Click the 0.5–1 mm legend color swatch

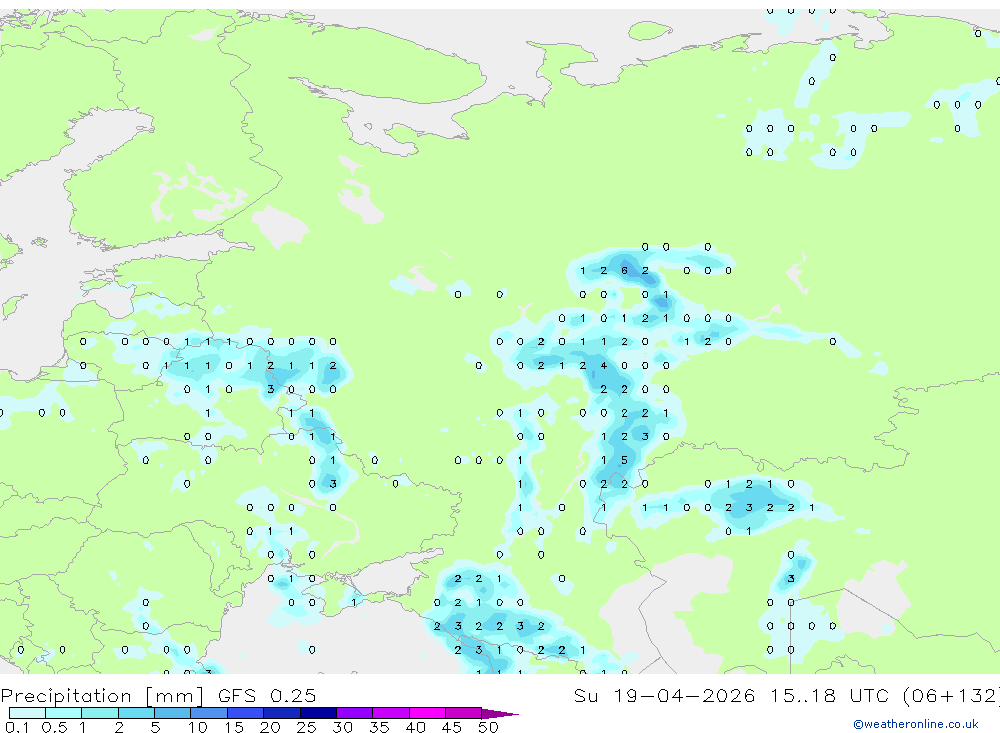(64, 713)
